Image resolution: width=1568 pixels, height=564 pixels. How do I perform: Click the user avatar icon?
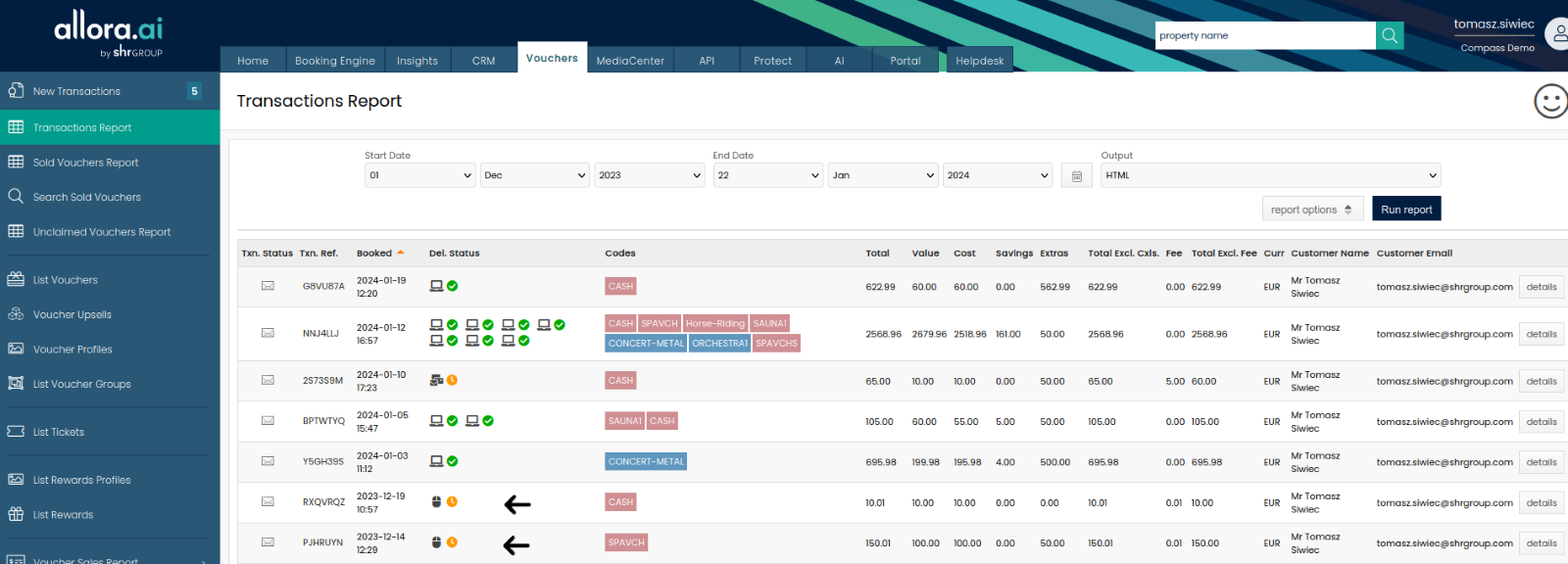click(1557, 33)
